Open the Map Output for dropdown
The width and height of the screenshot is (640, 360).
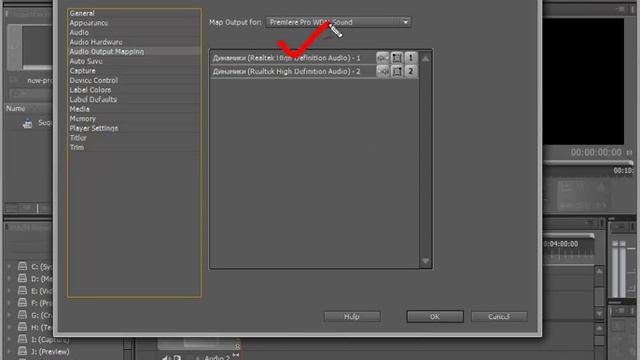(338, 22)
